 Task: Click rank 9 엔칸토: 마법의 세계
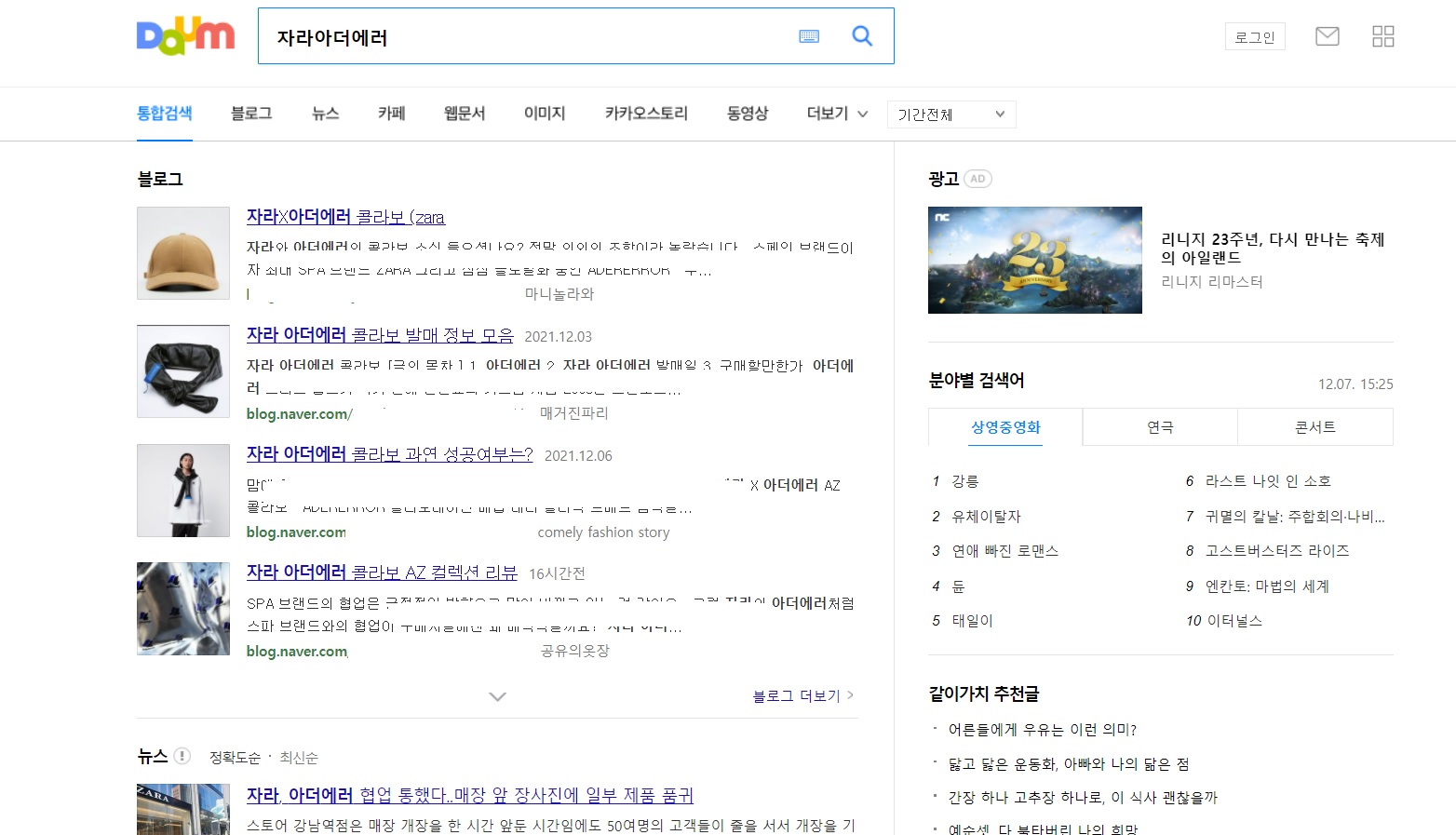pos(1267,586)
